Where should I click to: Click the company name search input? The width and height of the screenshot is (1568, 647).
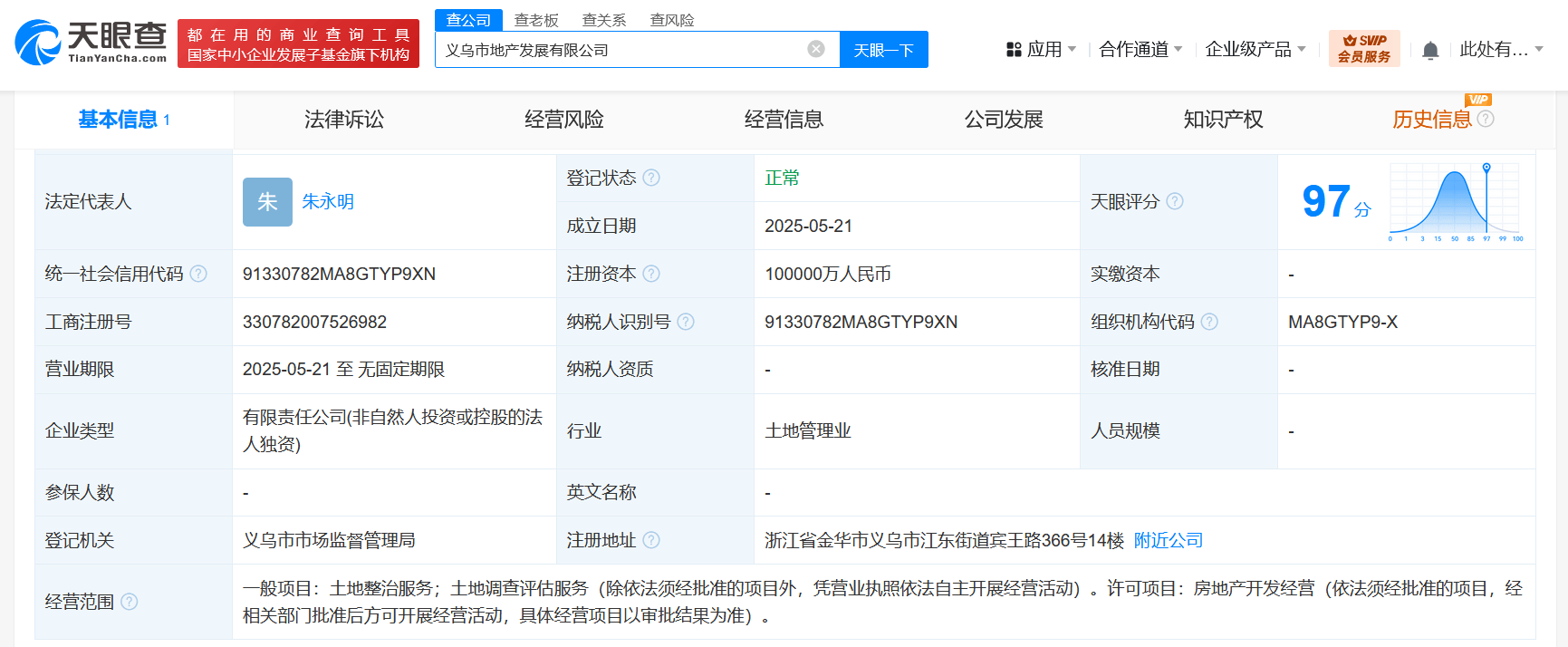coord(620,50)
